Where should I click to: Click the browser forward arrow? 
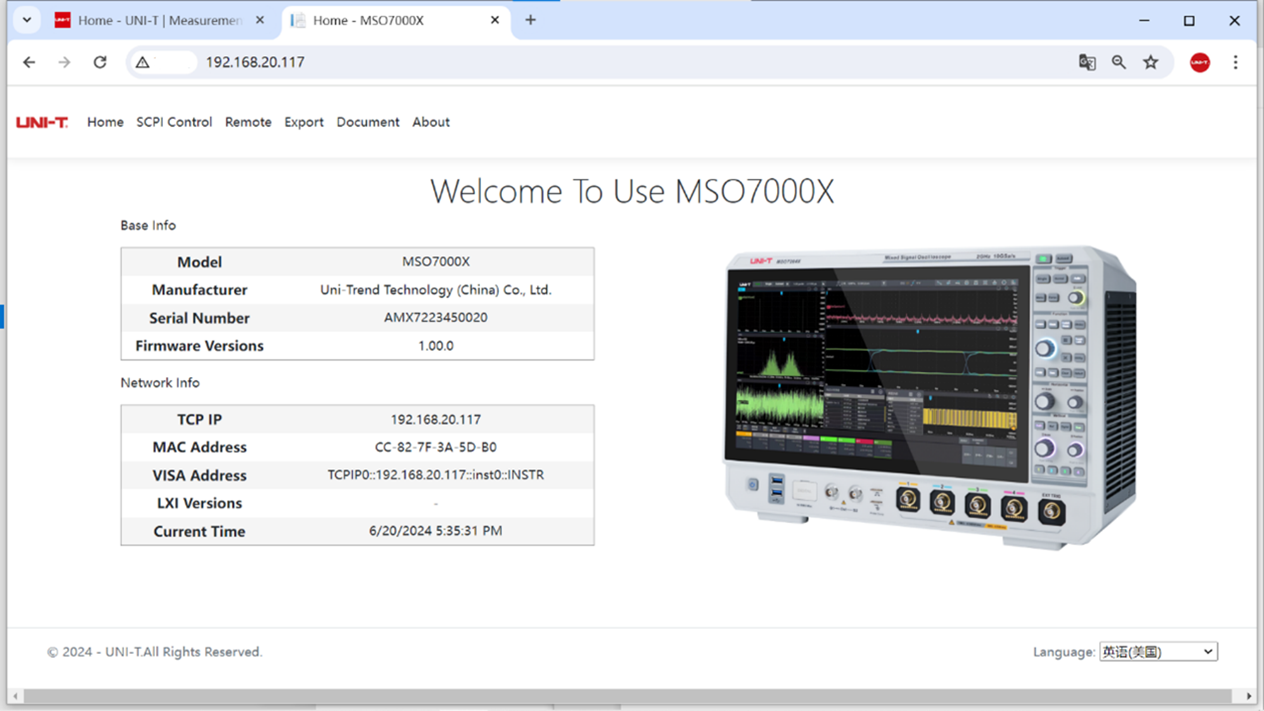point(64,62)
